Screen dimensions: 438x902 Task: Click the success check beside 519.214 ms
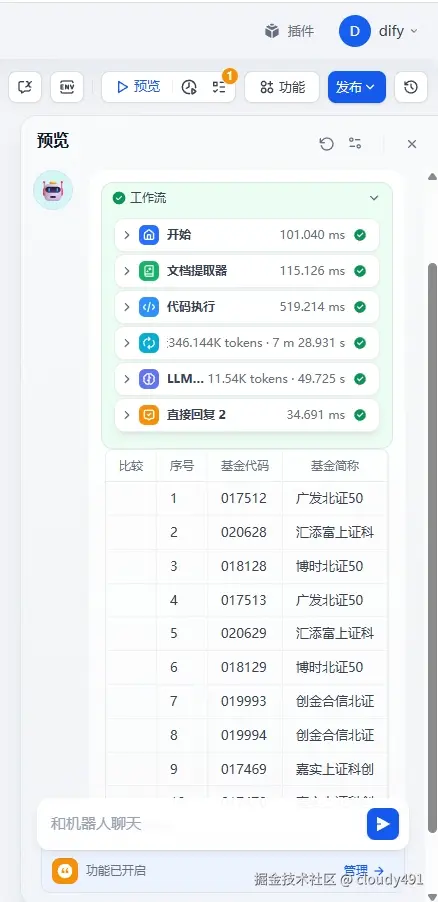tap(360, 307)
